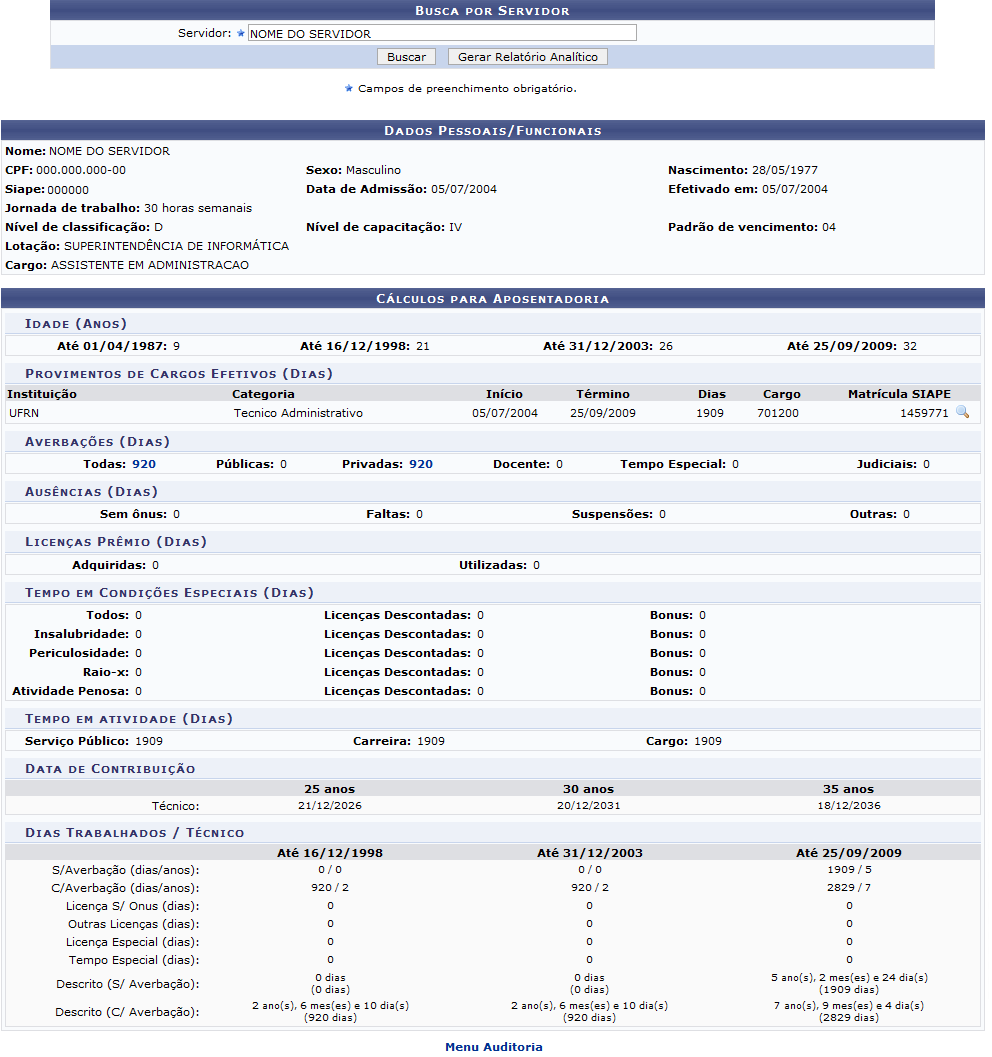Select Cargo ASSISTENTE EM ADMINISTRACAO text
The height and width of the screenshot is (1057, 992).
click(x=127, y=265)
